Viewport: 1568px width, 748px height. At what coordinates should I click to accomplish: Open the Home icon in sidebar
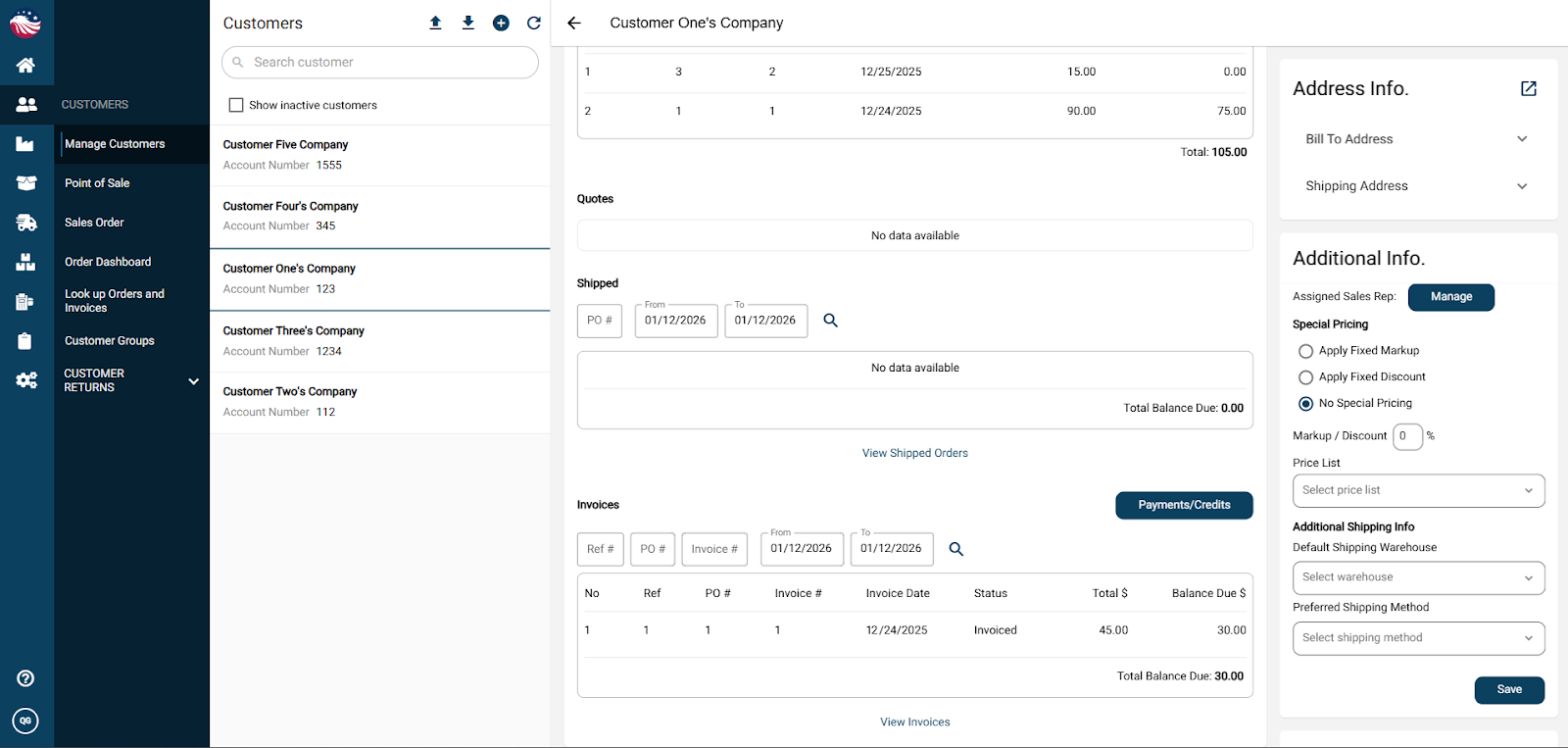coord(26,65)
